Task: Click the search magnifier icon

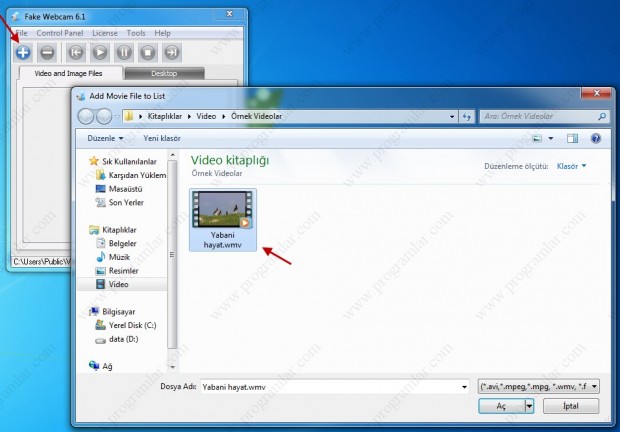Action: pos(602,116)
